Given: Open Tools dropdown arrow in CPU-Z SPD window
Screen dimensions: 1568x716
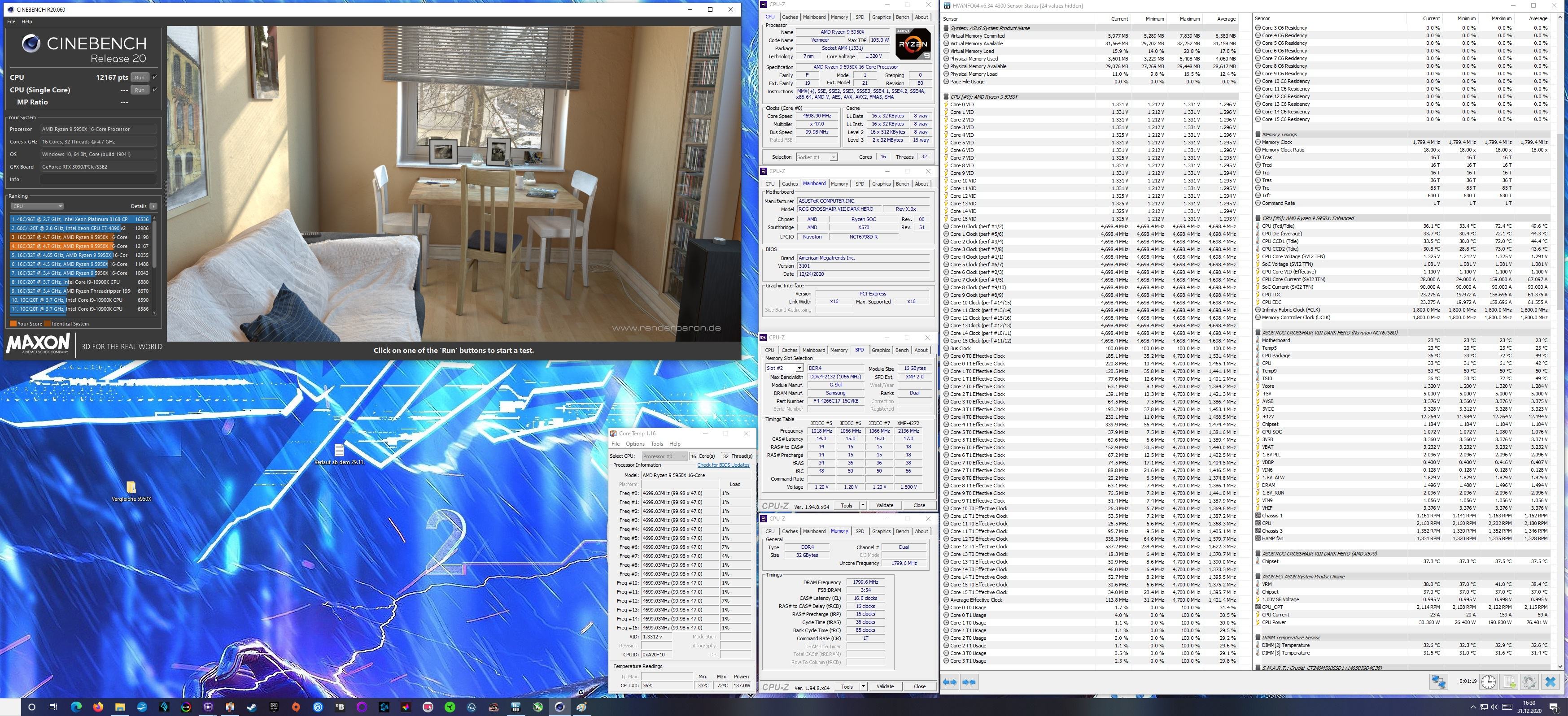Looking at the screenshot, I should pyautogui.click(x=863, y=506).
